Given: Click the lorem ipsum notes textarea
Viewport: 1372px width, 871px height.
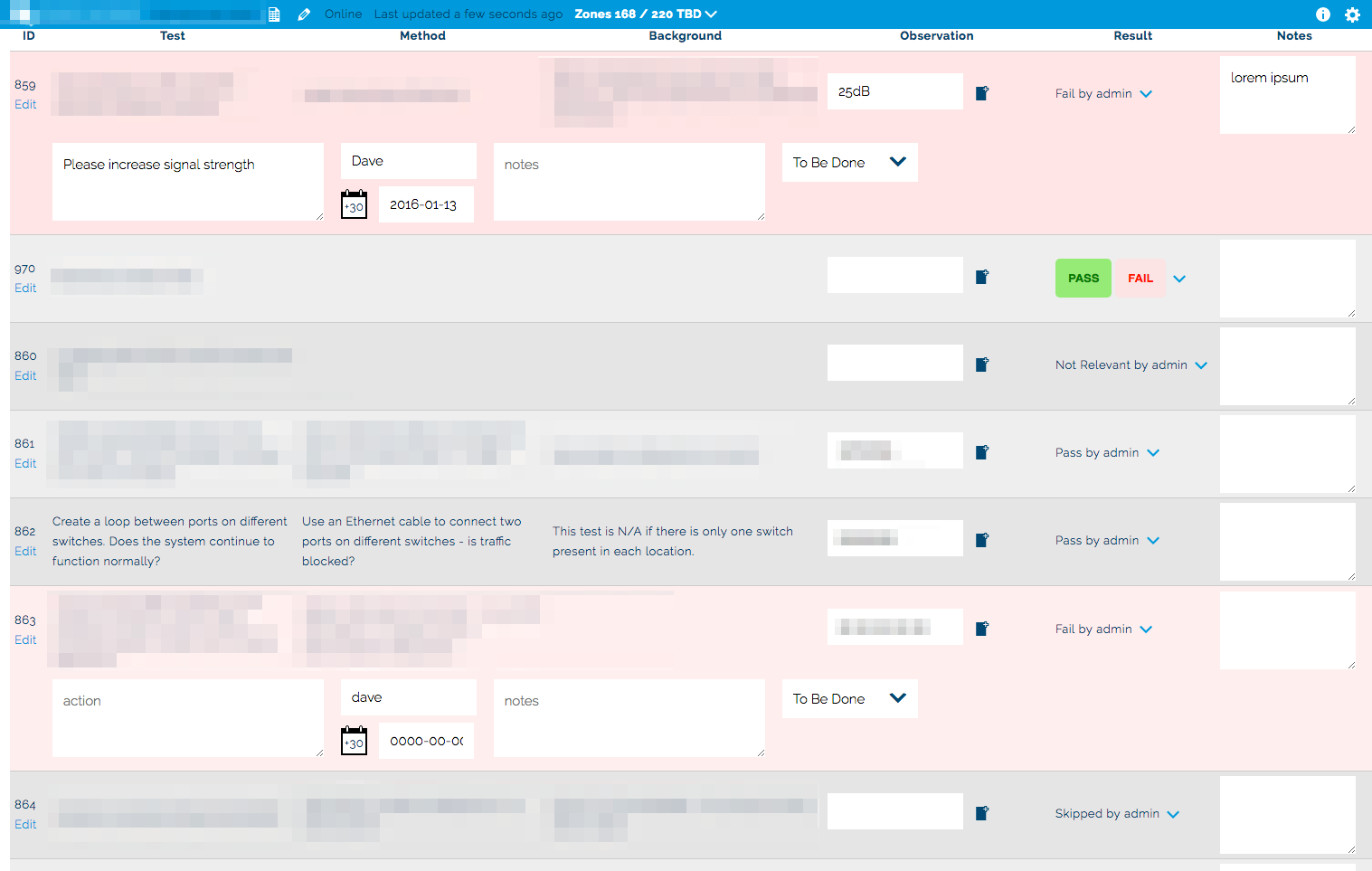Looking at the screenshot, I should (1286, 95).
